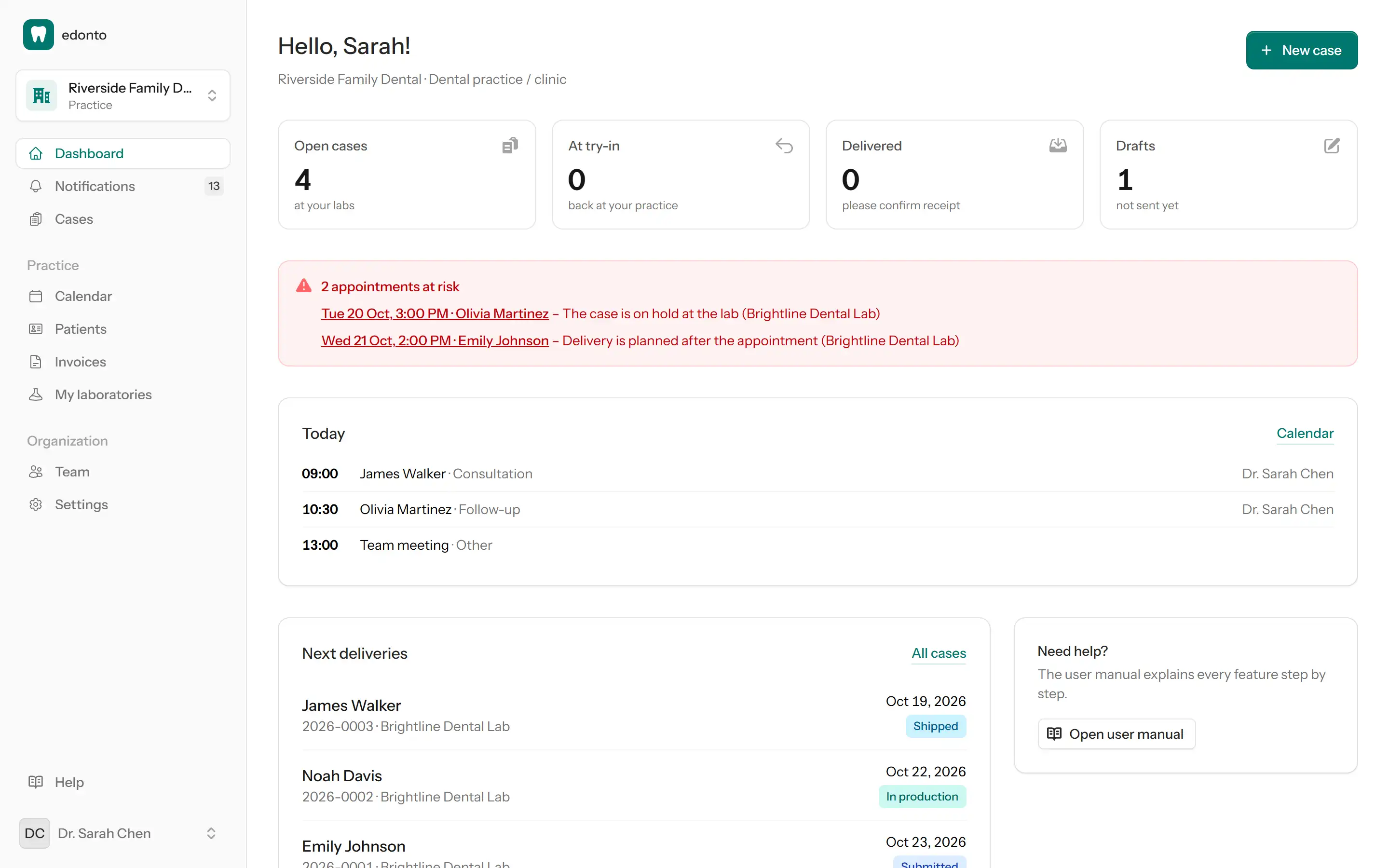The height and width of the screenshot is (868, 1389).
Task: Click the Open cases documents icon
Action: 510,146
